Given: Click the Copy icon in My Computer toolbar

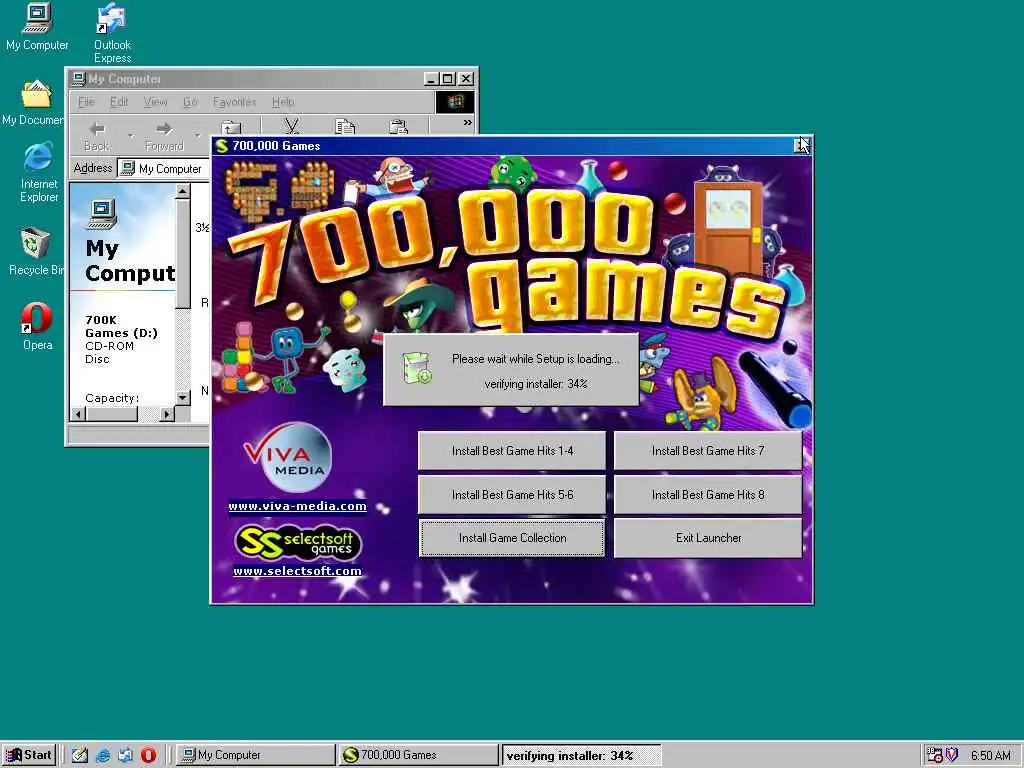Looking at the screenshot, I should coord(345,127).
